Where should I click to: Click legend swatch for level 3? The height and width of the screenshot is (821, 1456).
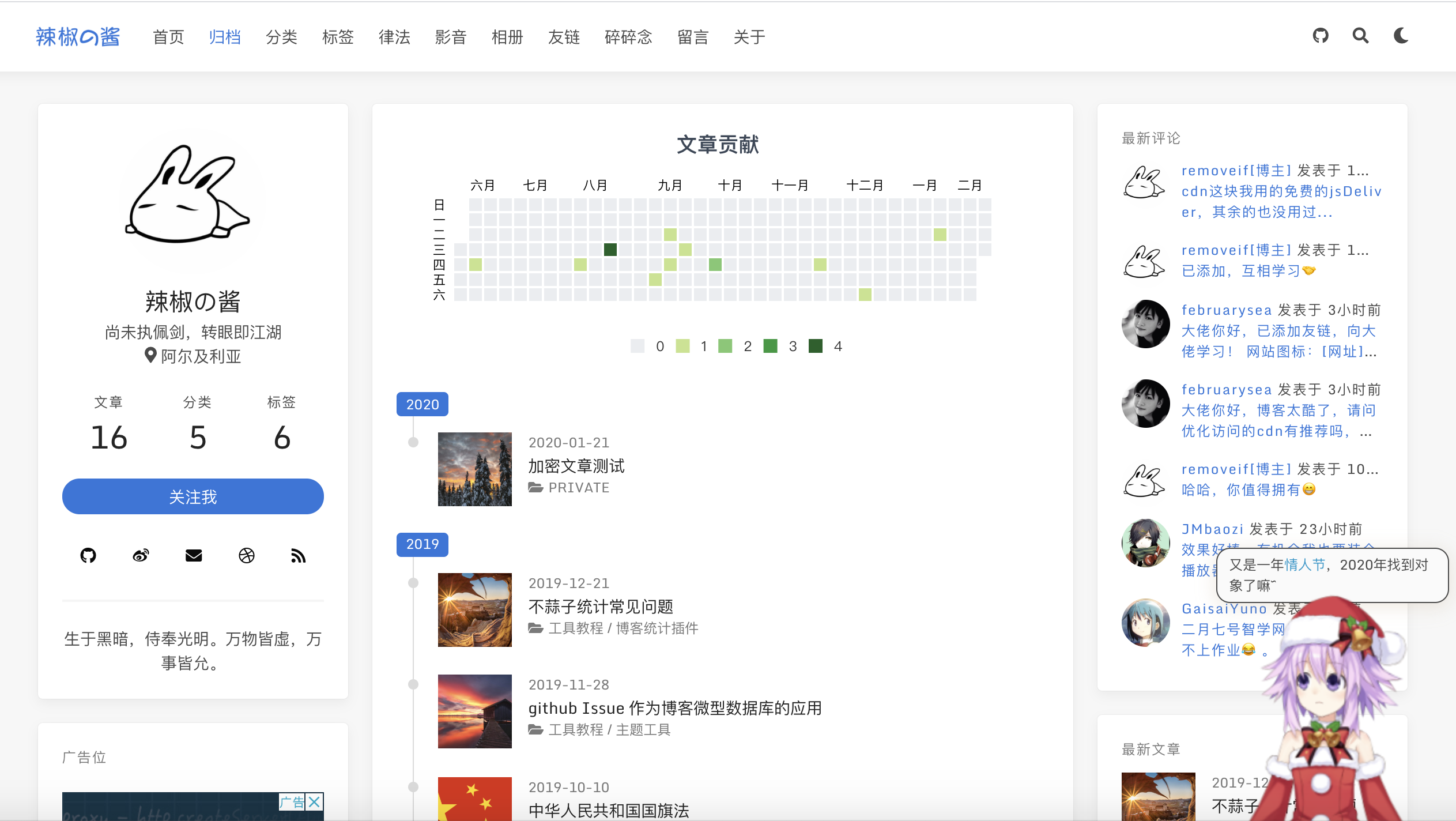pos(771,346)
